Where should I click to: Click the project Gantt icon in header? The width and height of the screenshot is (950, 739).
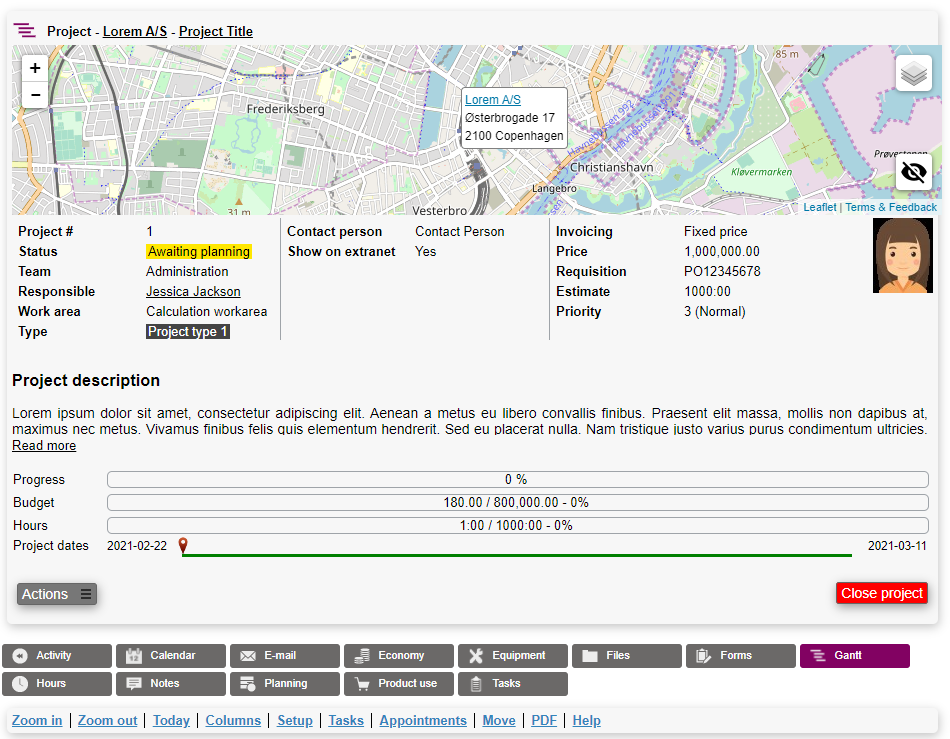click(x=25, y=31)
